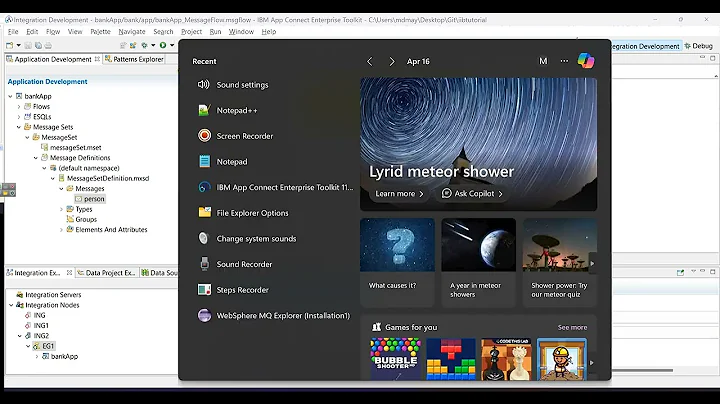Collapse the Message Definitions node

[x=36, y=158]
